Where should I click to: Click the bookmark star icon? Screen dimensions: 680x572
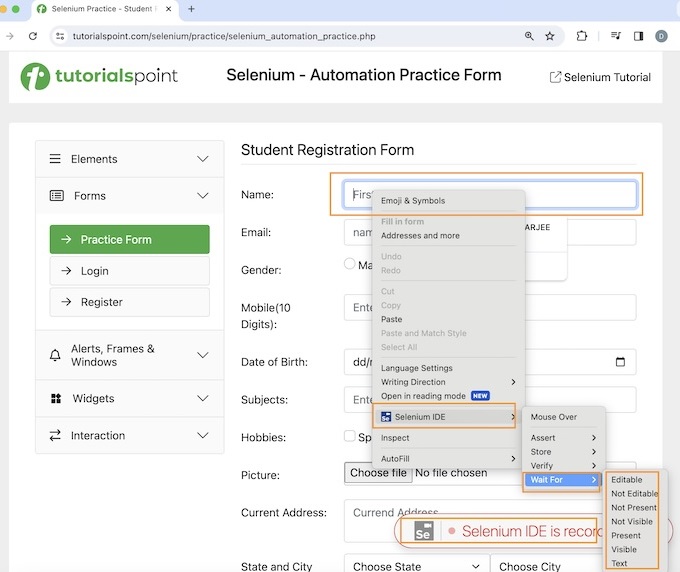pyautogui.click(x=550, y=36)
